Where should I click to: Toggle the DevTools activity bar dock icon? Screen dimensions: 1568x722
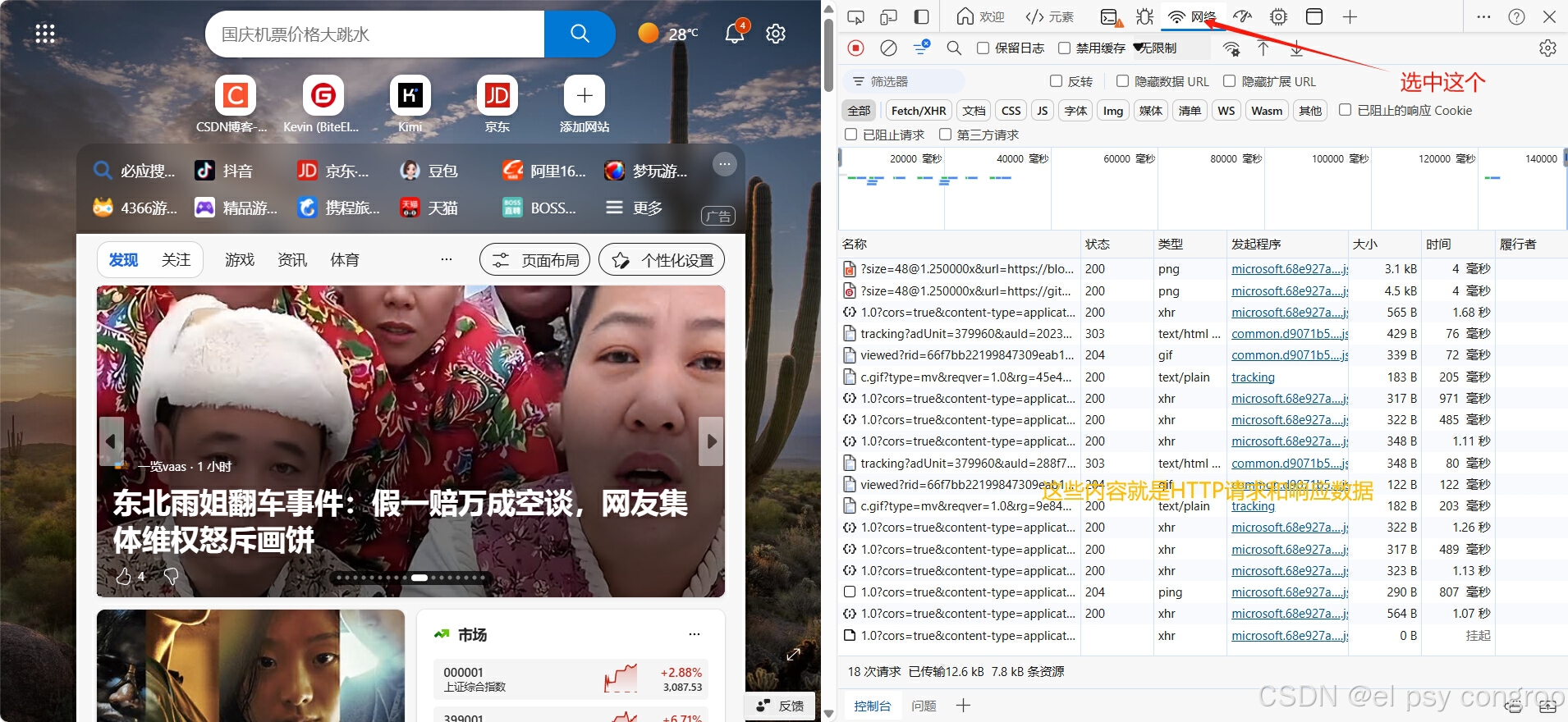pos(921,16)
